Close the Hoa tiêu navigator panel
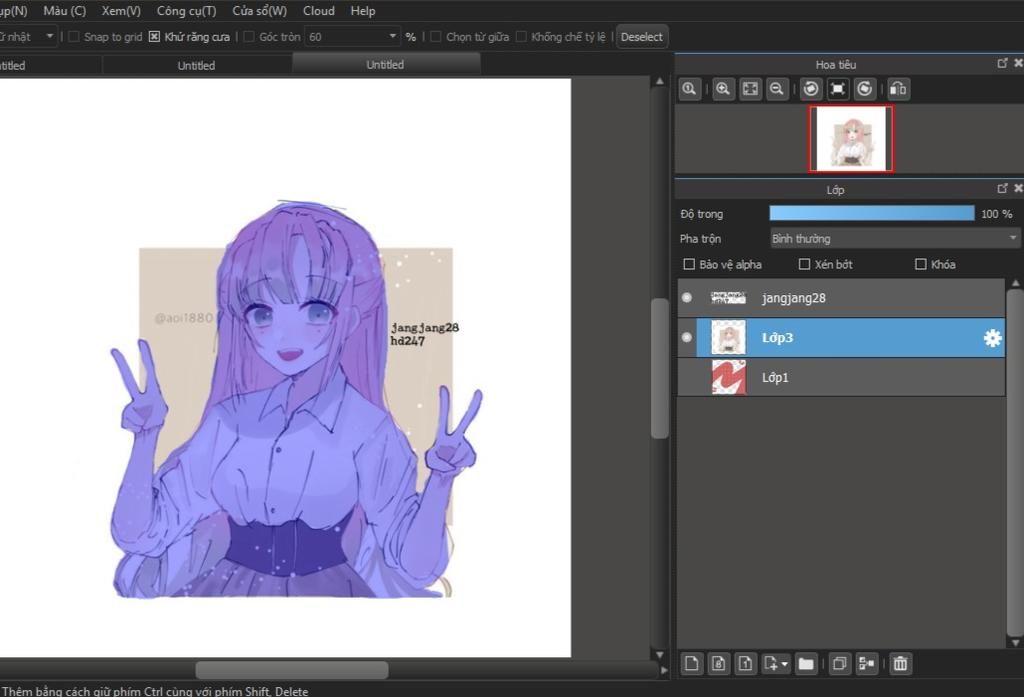This screenshot has height=697, width=1024. coord(1018,63)
